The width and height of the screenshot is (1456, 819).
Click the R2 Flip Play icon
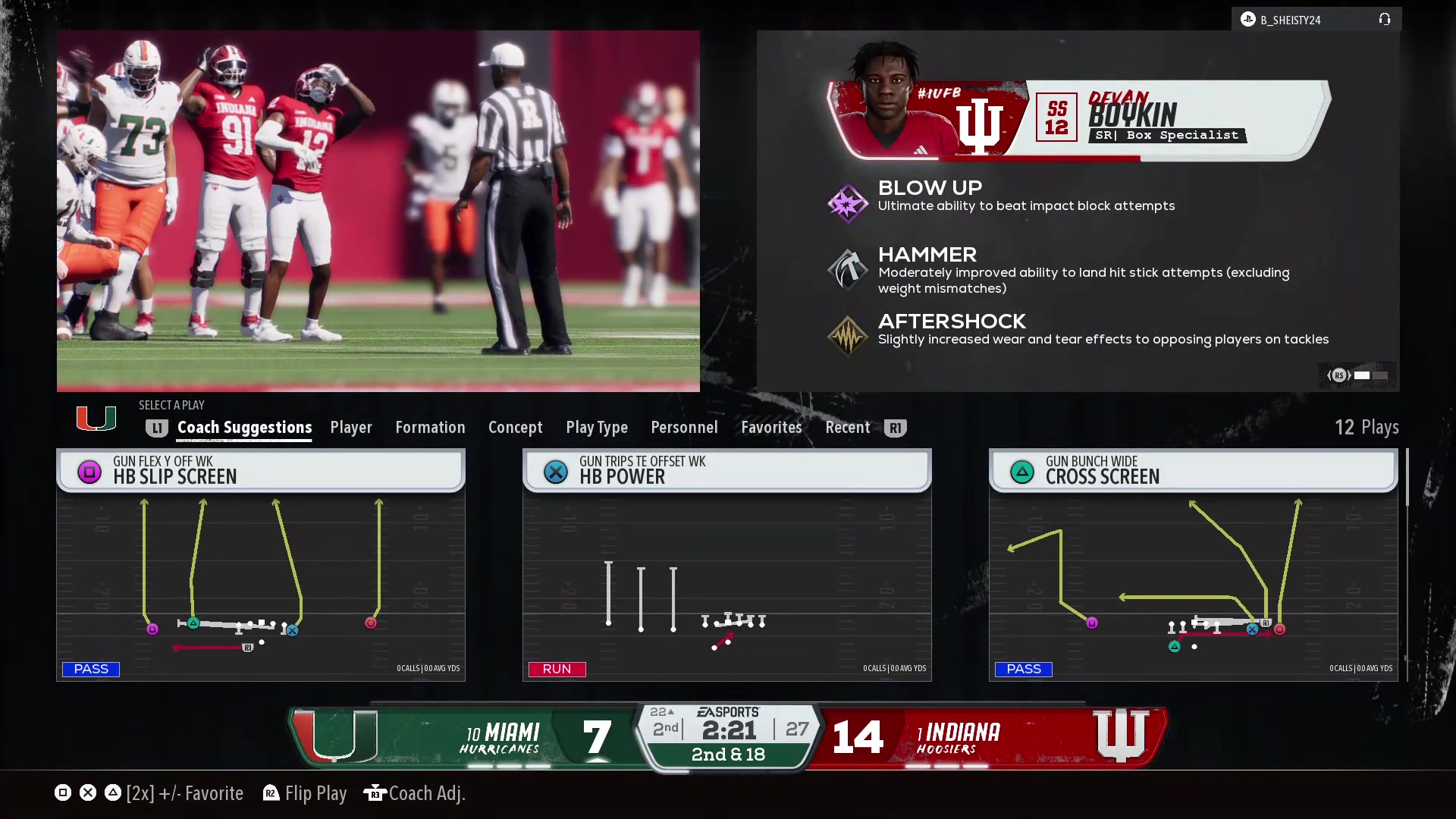271,793
